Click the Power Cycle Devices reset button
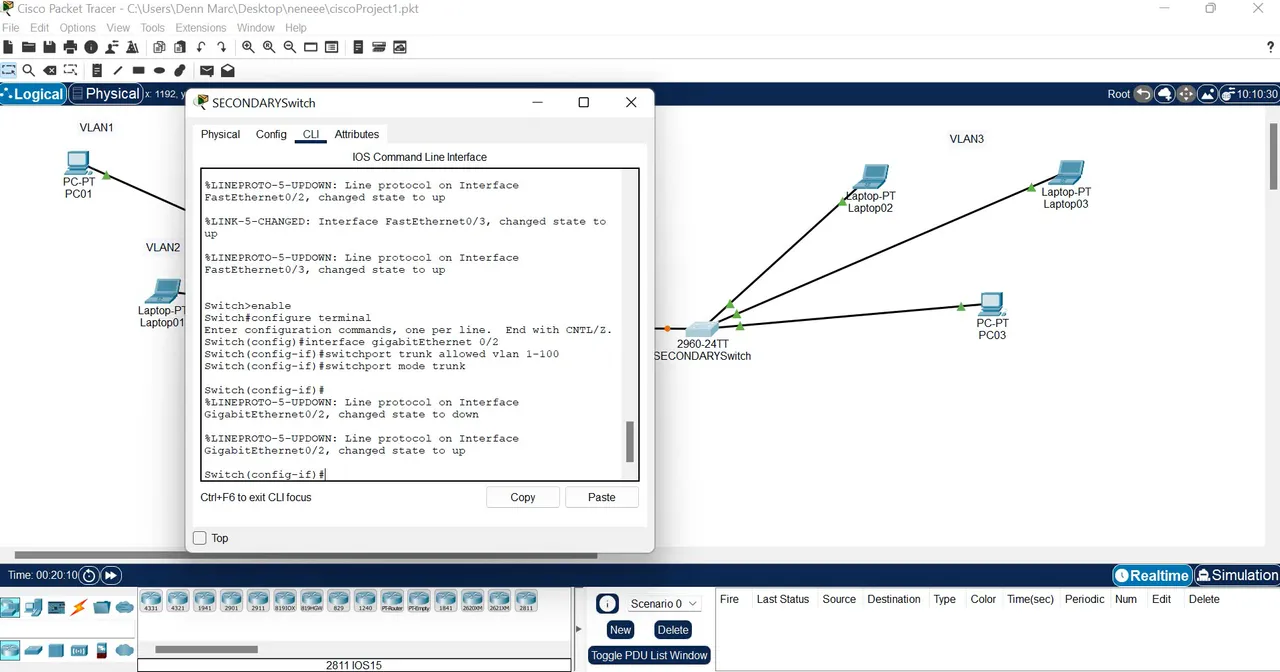Viewport: 1280px width, 672px height. coord(89,575)
